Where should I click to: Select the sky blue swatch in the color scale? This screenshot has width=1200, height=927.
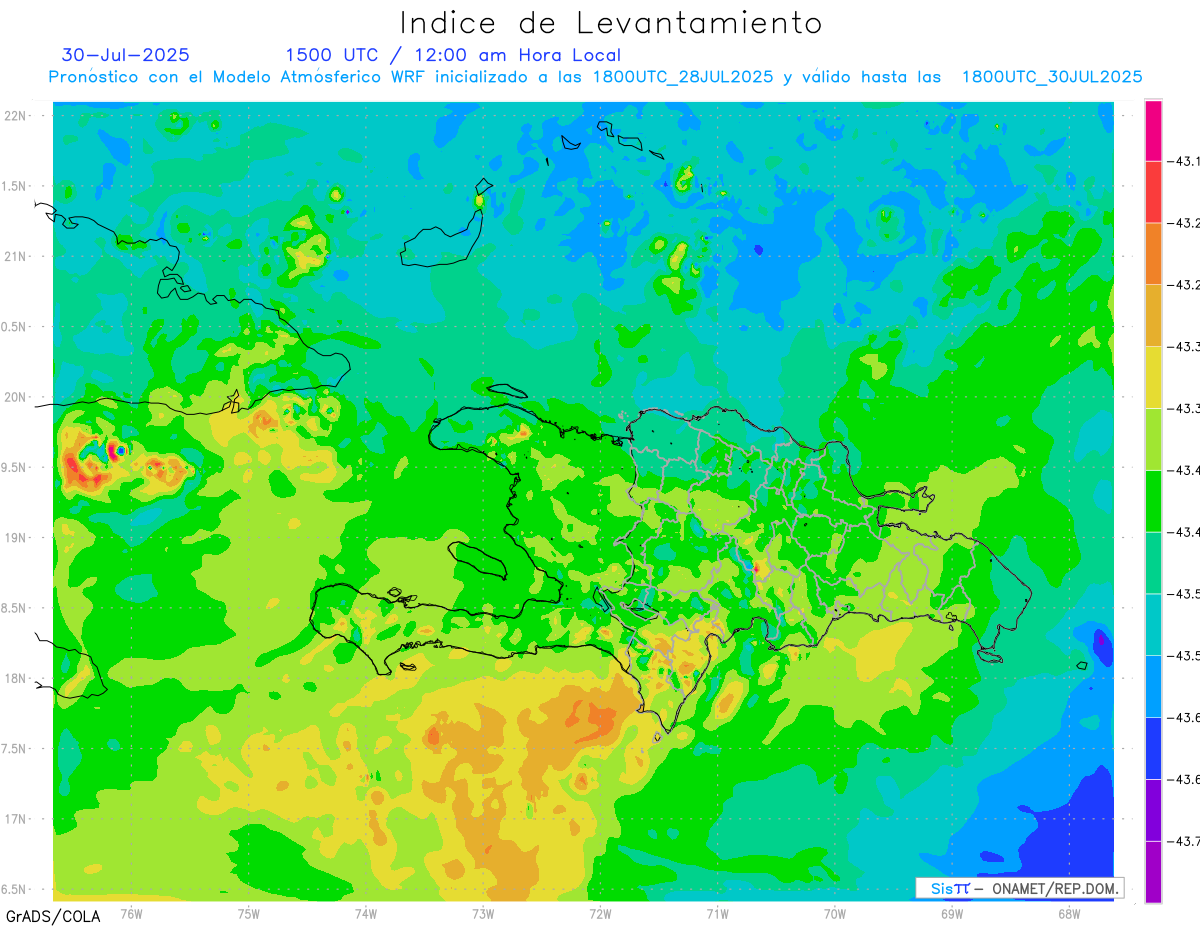tap(1153, 686)
